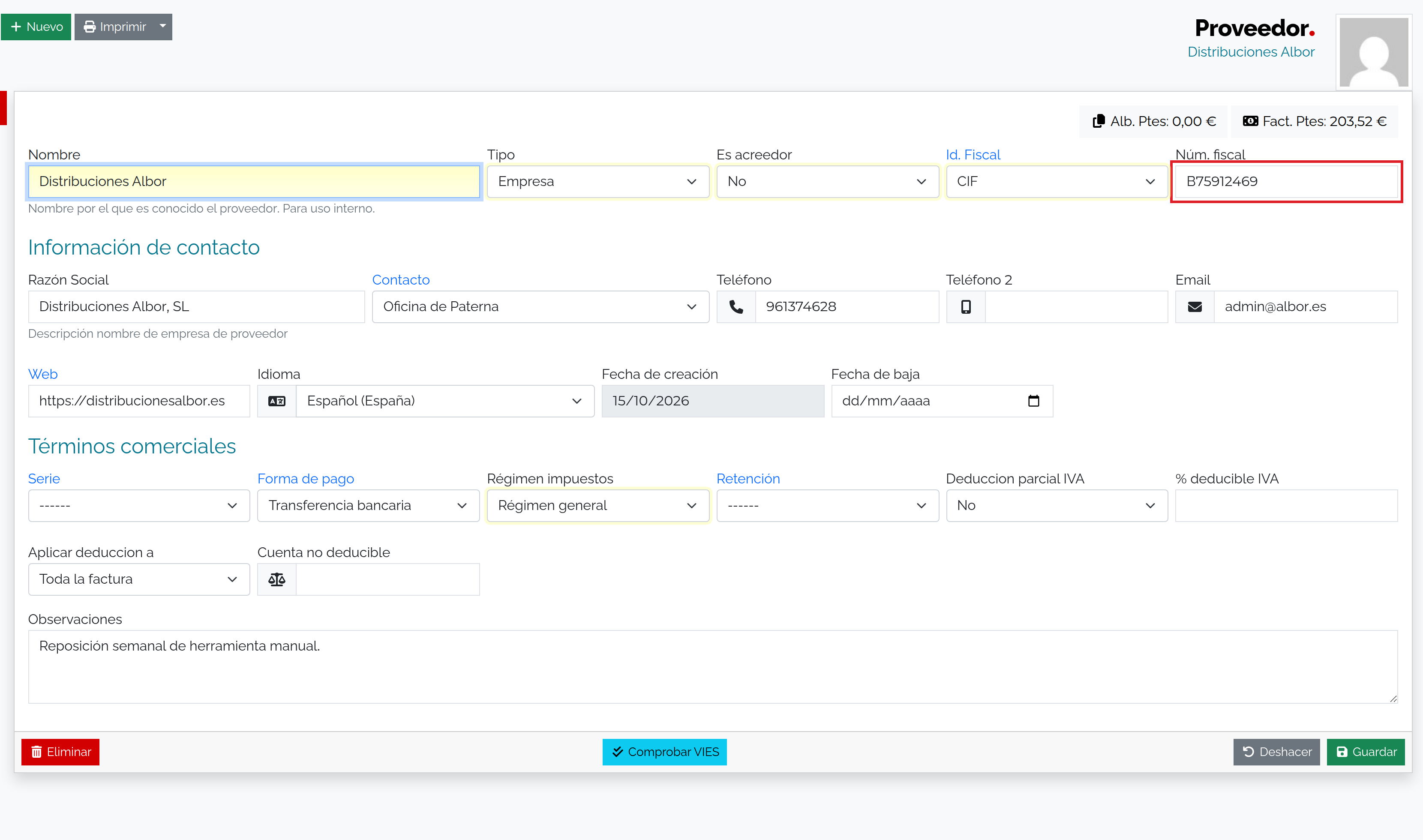Click the language icon beside Idioma
The height and width of the screenshot is (840, 1423).
click(x=277, y=401)
